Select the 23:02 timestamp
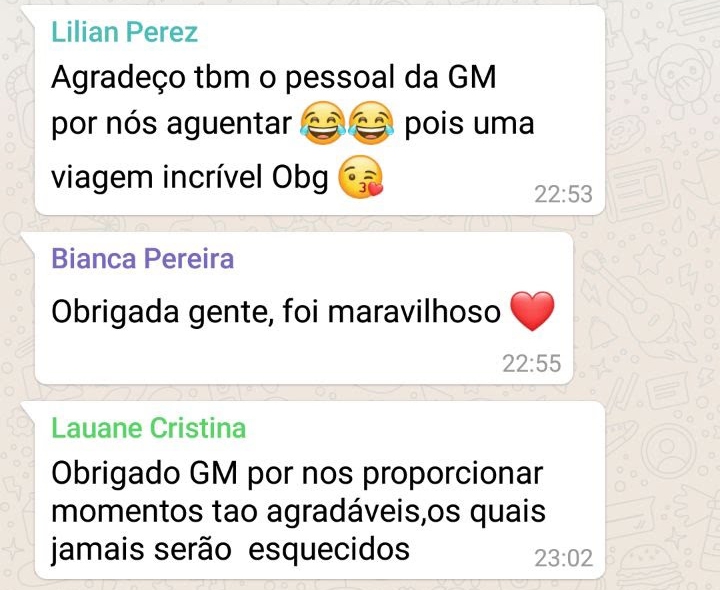This screenshot has width=720, height=590. pyautogui.click(x=563, y=558)
